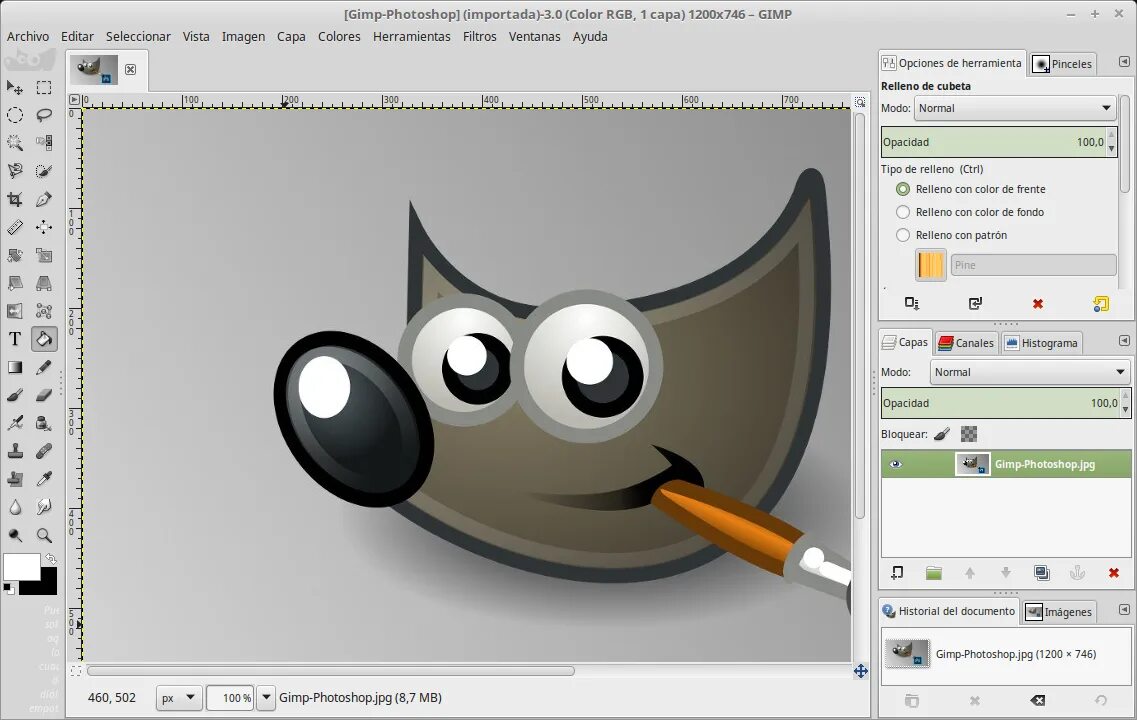Toggle lock alpha channel checkerboard icon
Viewport: 1137px width, 720px height.
[969, 434]
